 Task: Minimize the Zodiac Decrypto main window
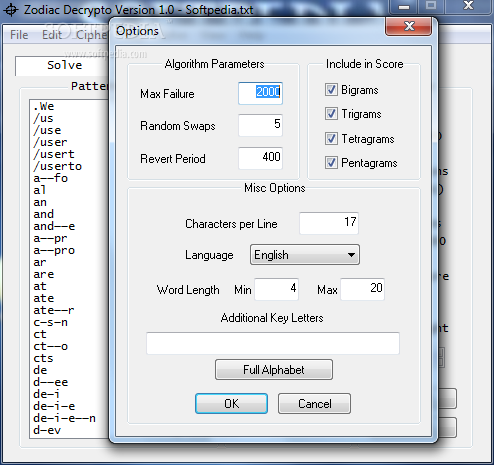(x=404, y=6)
